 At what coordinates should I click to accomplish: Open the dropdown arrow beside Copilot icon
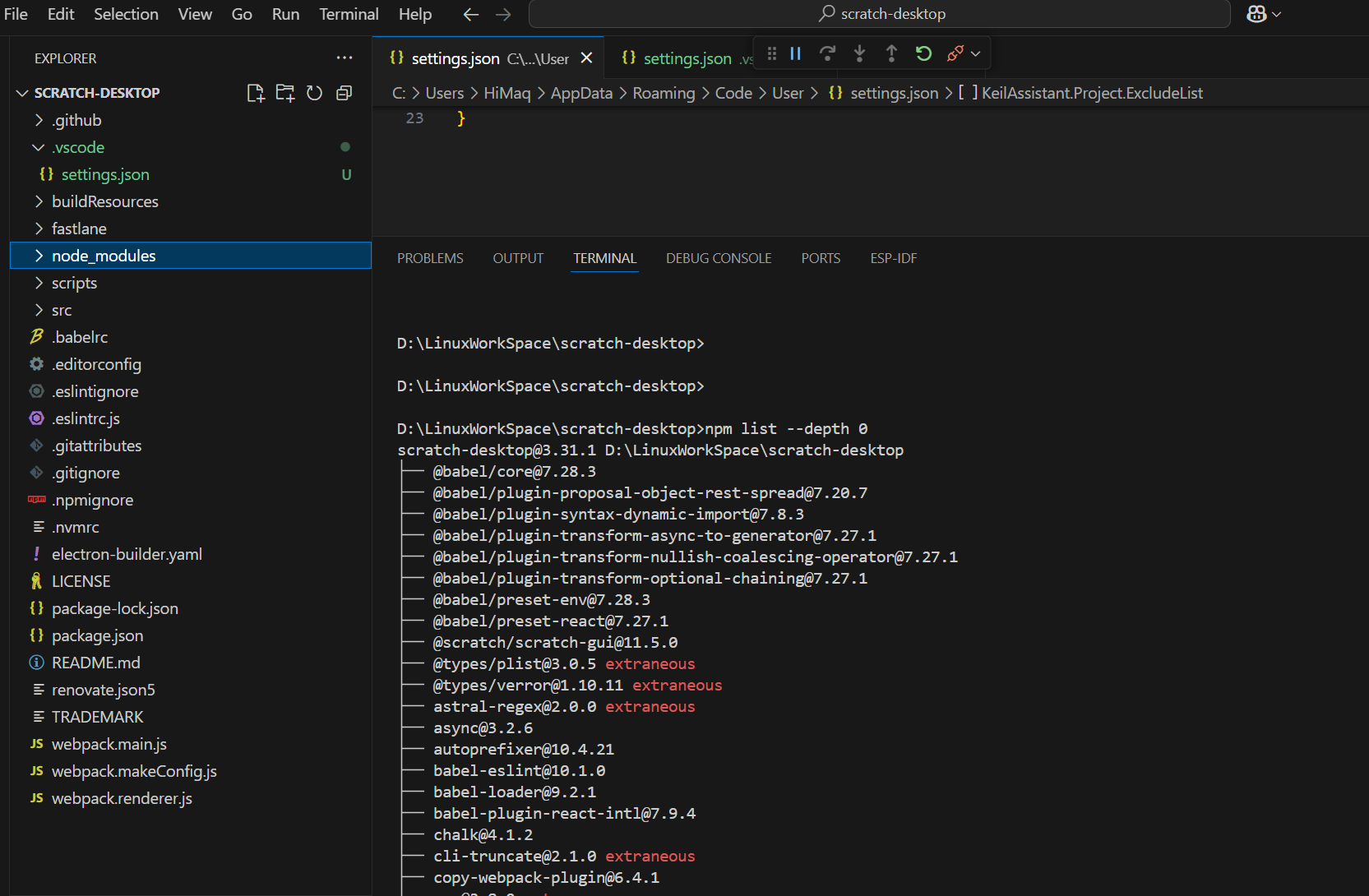point(1276,14)
